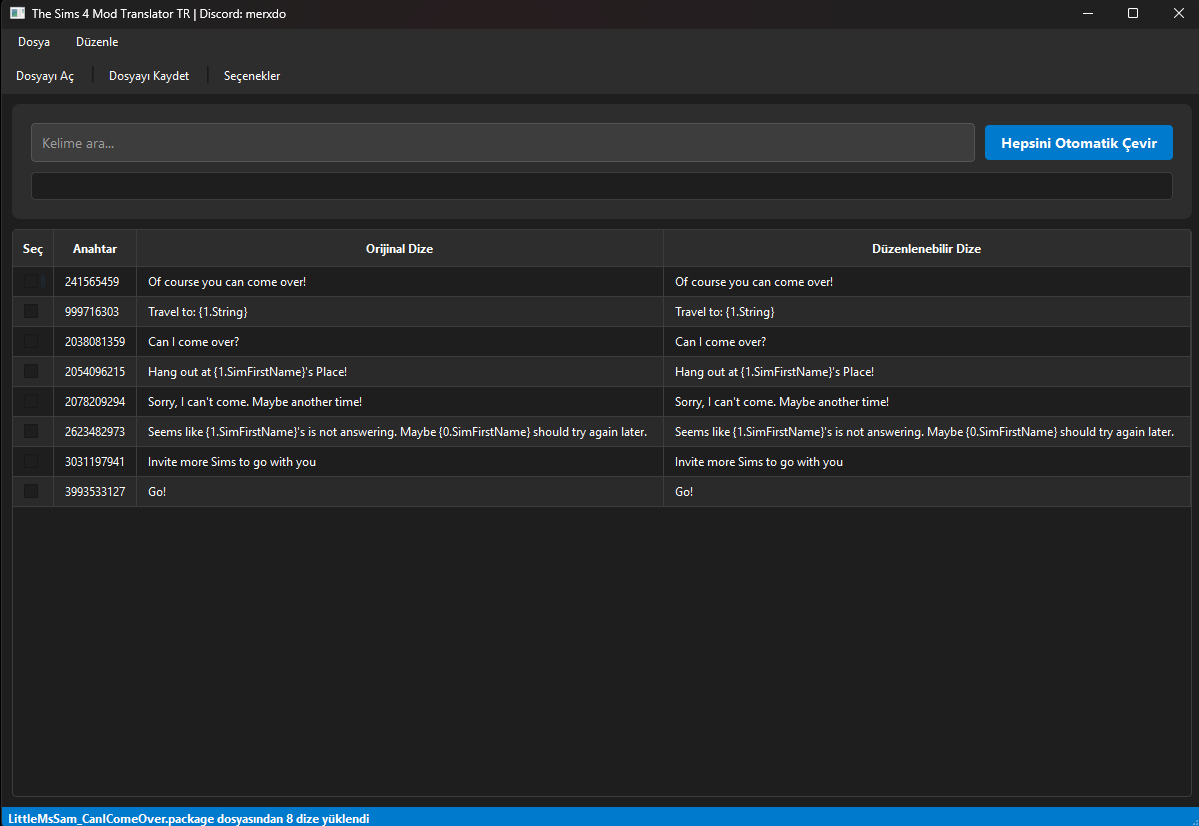Select checkbox next to key 2054096215
The image size is (1199, 826).
click(32, 372)
